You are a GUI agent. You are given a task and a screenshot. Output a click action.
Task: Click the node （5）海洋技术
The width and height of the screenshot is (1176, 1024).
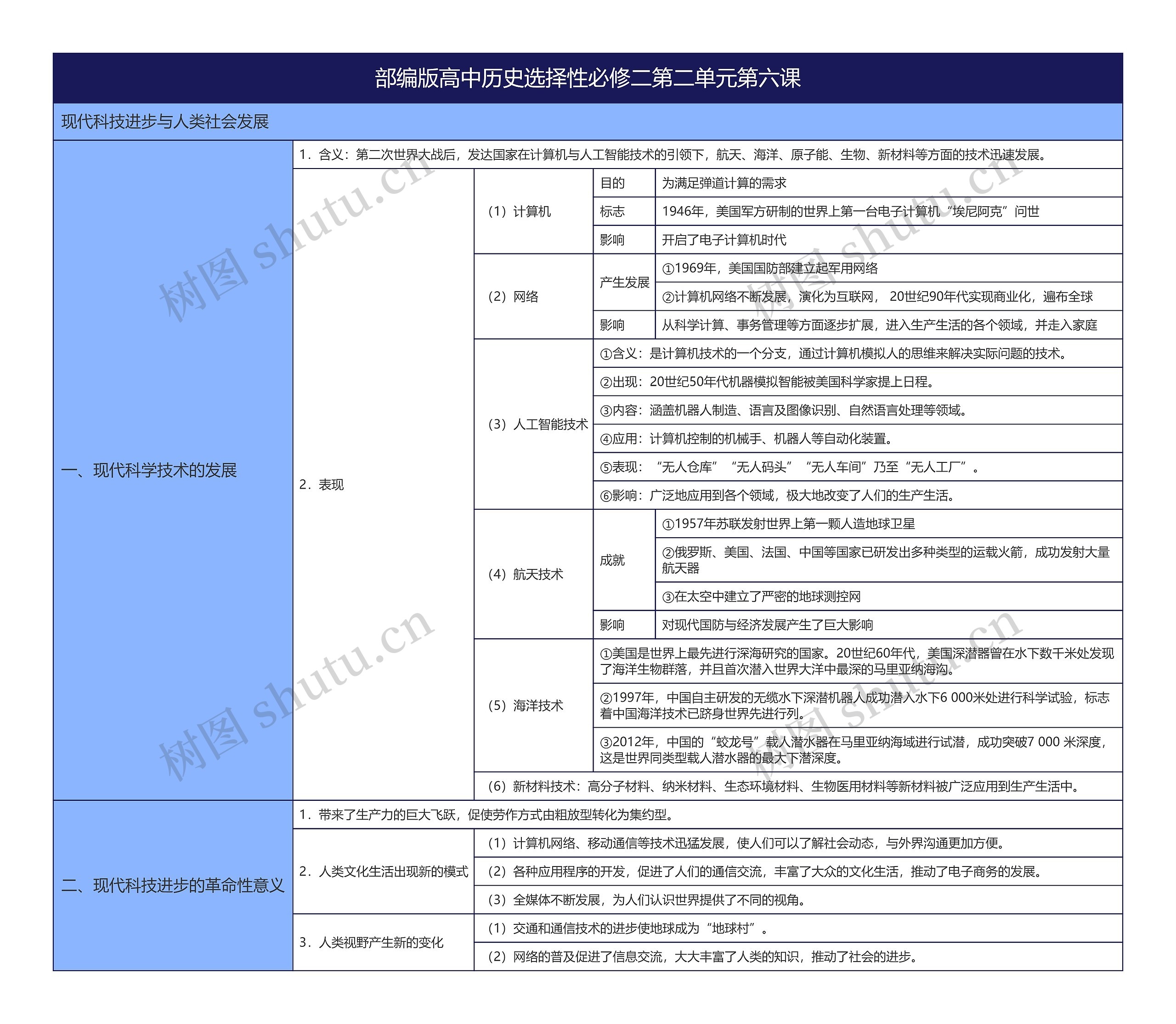526,706
